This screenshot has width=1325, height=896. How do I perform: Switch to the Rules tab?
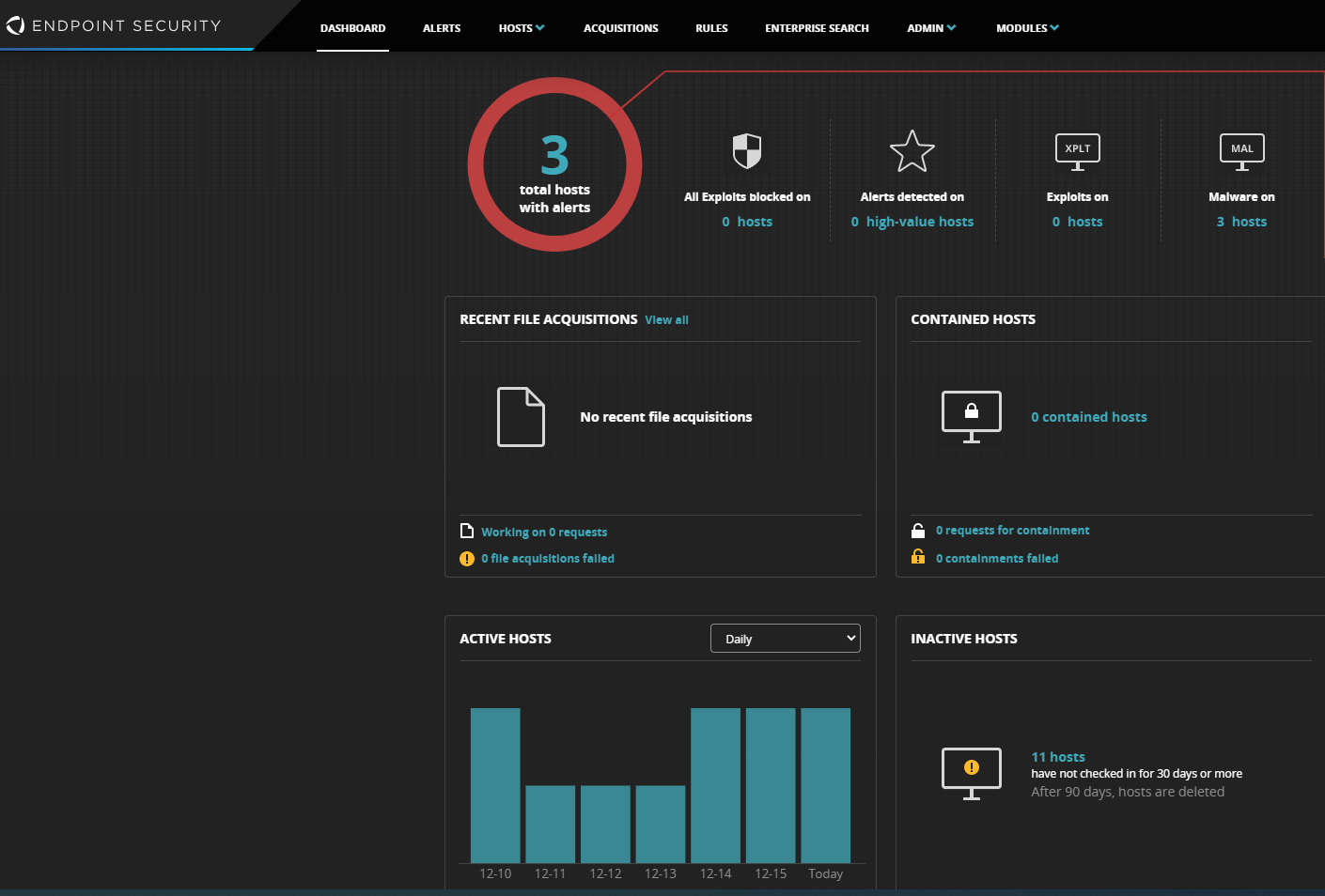click(711, 28)
